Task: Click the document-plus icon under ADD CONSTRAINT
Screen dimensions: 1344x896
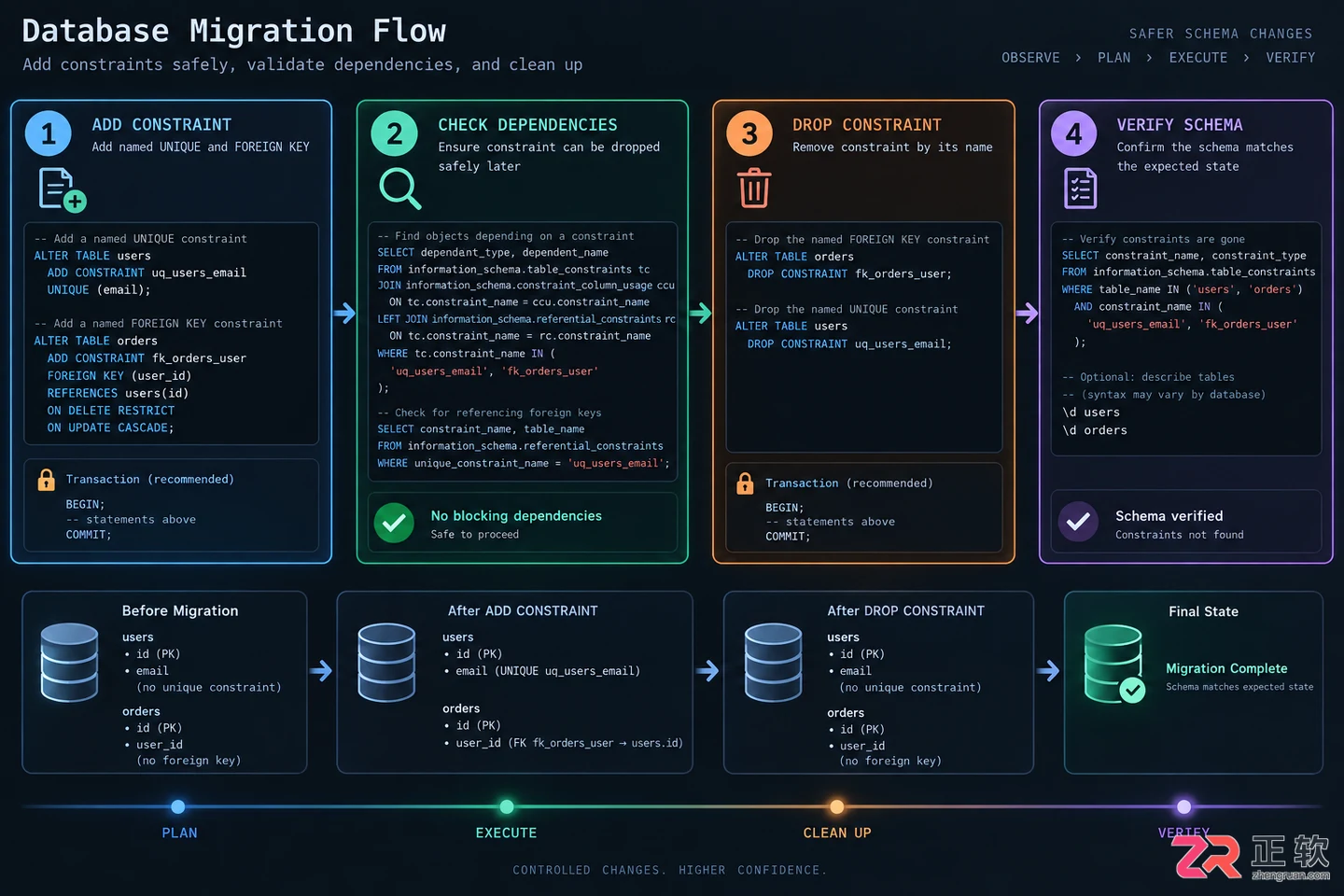Action: click(63, 189)
